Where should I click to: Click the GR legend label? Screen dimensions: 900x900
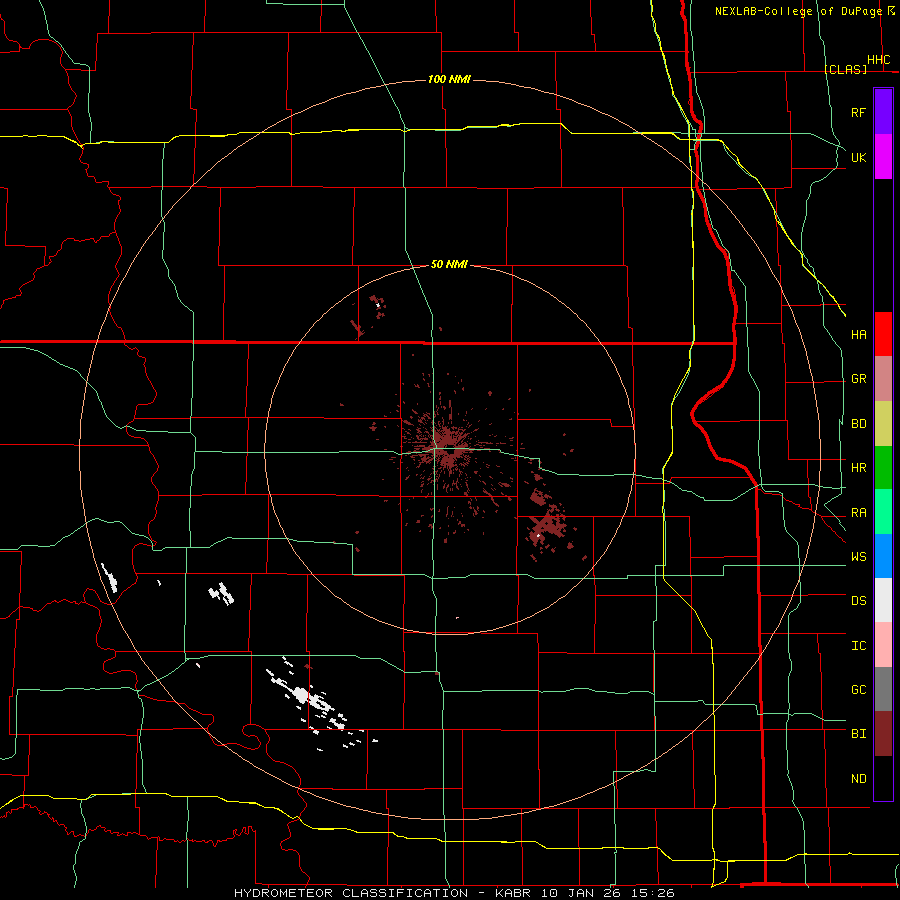[x=859, y=379]
